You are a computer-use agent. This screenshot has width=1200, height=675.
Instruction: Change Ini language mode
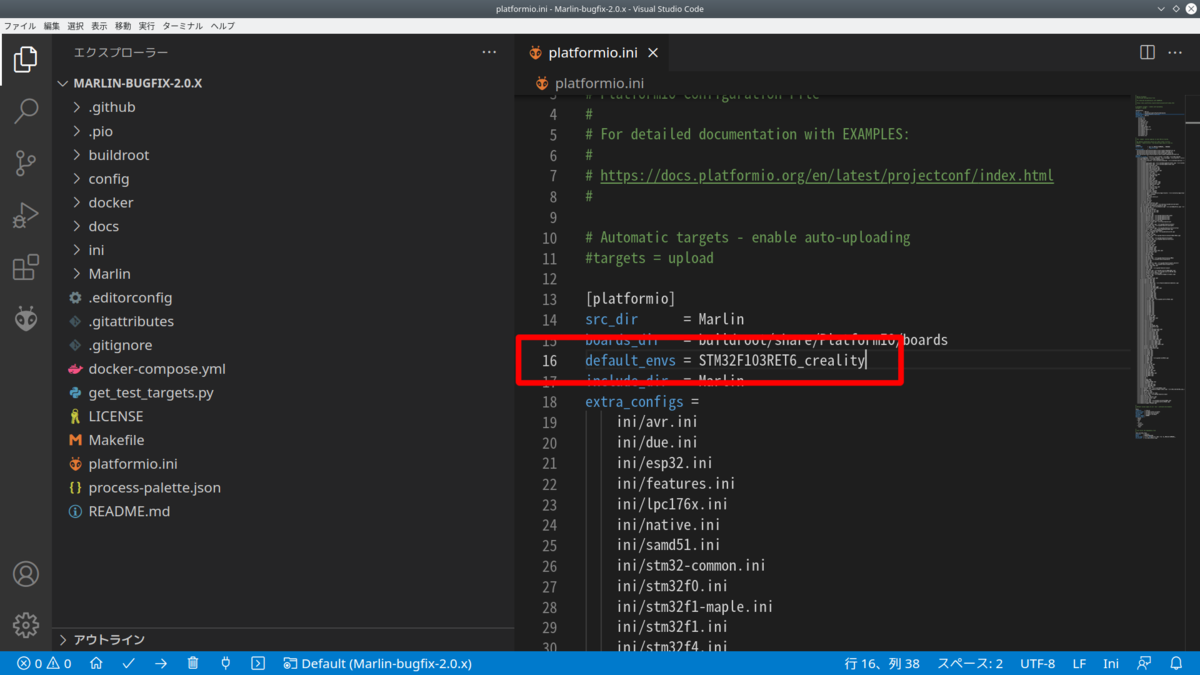(1111, 663)
